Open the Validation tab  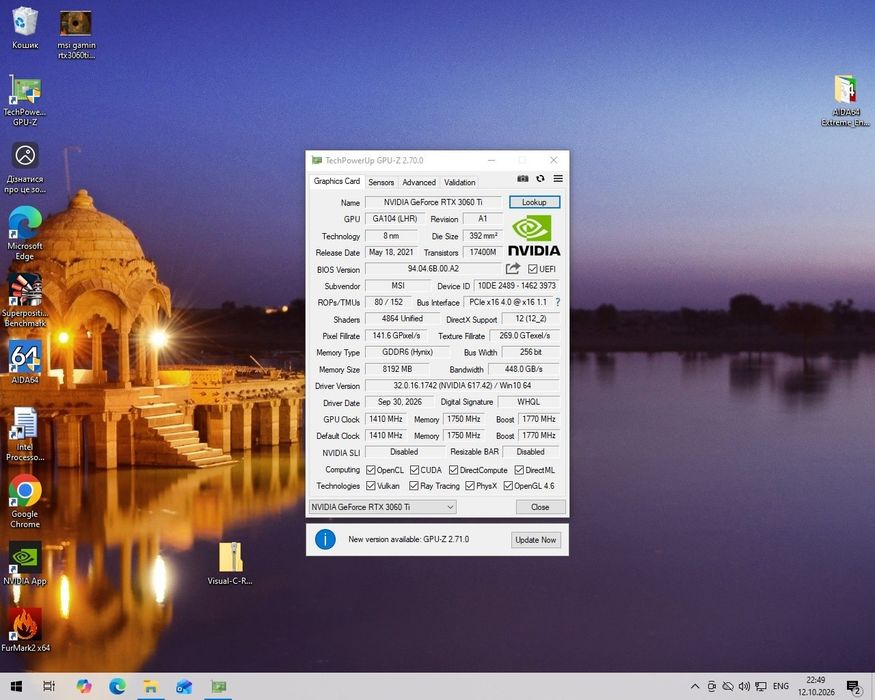460,182
